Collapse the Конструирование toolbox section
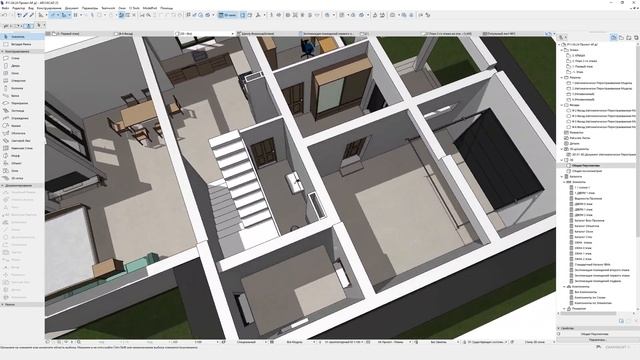Screen dimensions: 640x360 (x=3, y=51)
